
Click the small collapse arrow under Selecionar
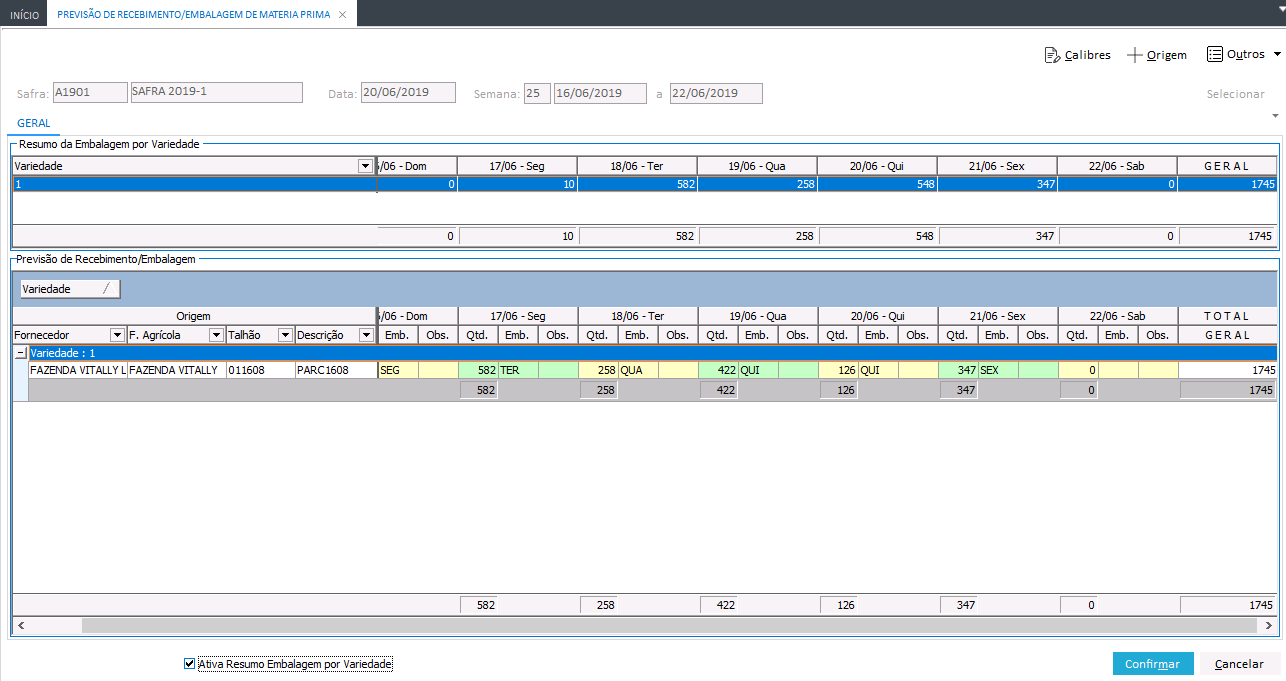(x=1275, y=116)
